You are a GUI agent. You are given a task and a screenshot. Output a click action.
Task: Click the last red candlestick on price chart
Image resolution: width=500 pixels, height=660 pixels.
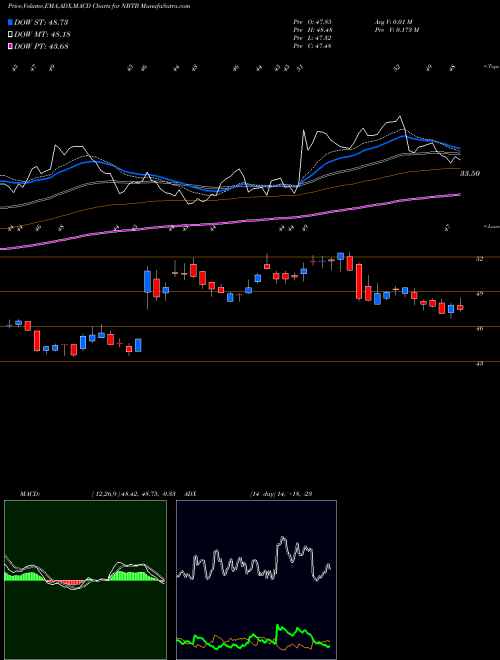tap(460, 307)
